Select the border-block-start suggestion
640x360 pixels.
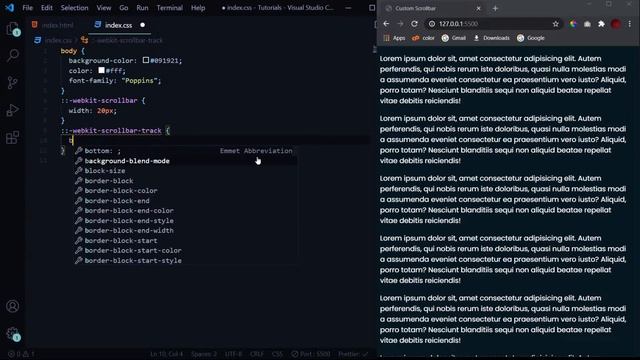(186, 241)
